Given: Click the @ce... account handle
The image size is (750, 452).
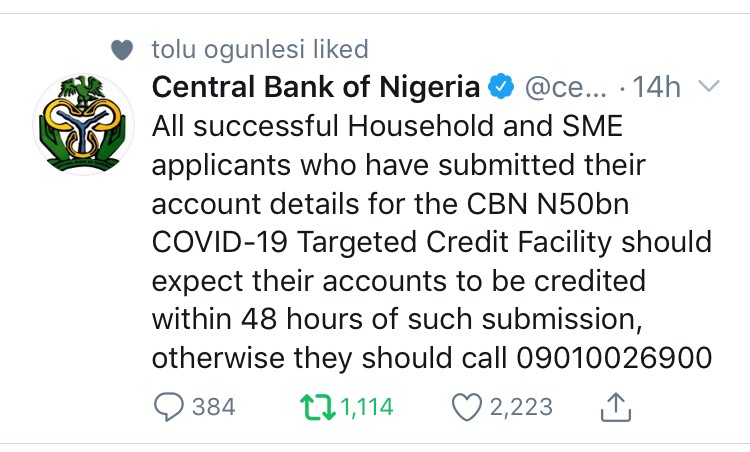Looking at the screenshot, I should point(565,88).
